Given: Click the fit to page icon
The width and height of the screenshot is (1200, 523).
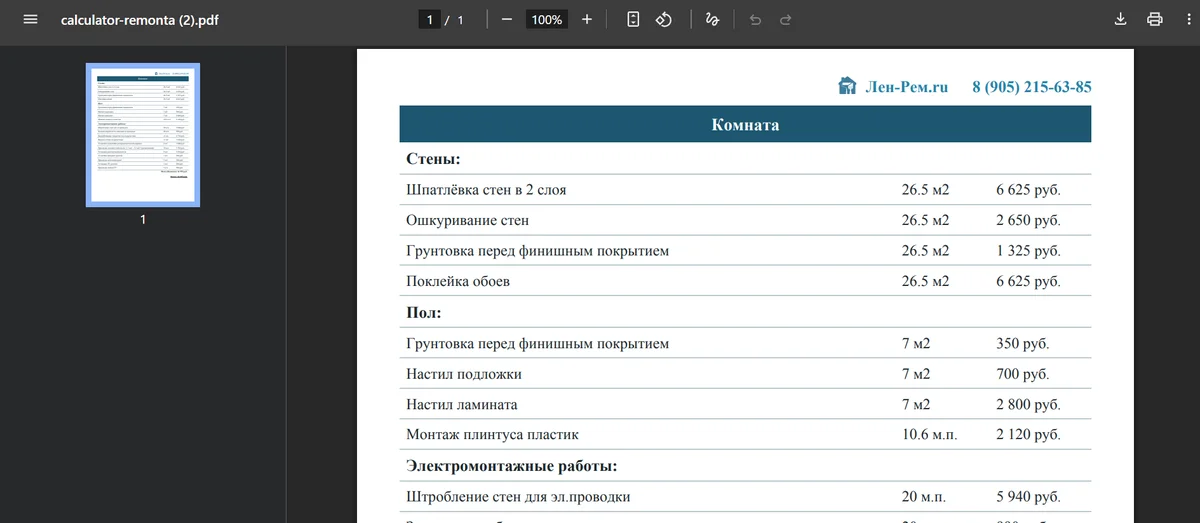Looking at the screenshot, I should (x=633, y=20).
